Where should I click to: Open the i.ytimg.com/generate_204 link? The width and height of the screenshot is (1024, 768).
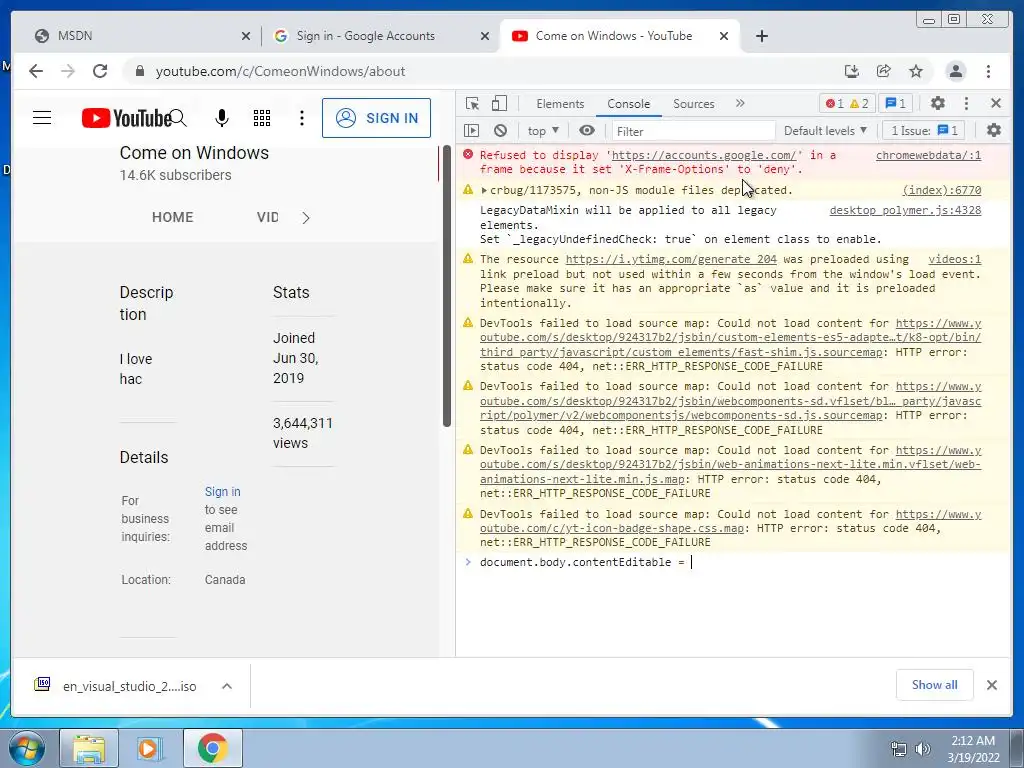tap(671, 259)
